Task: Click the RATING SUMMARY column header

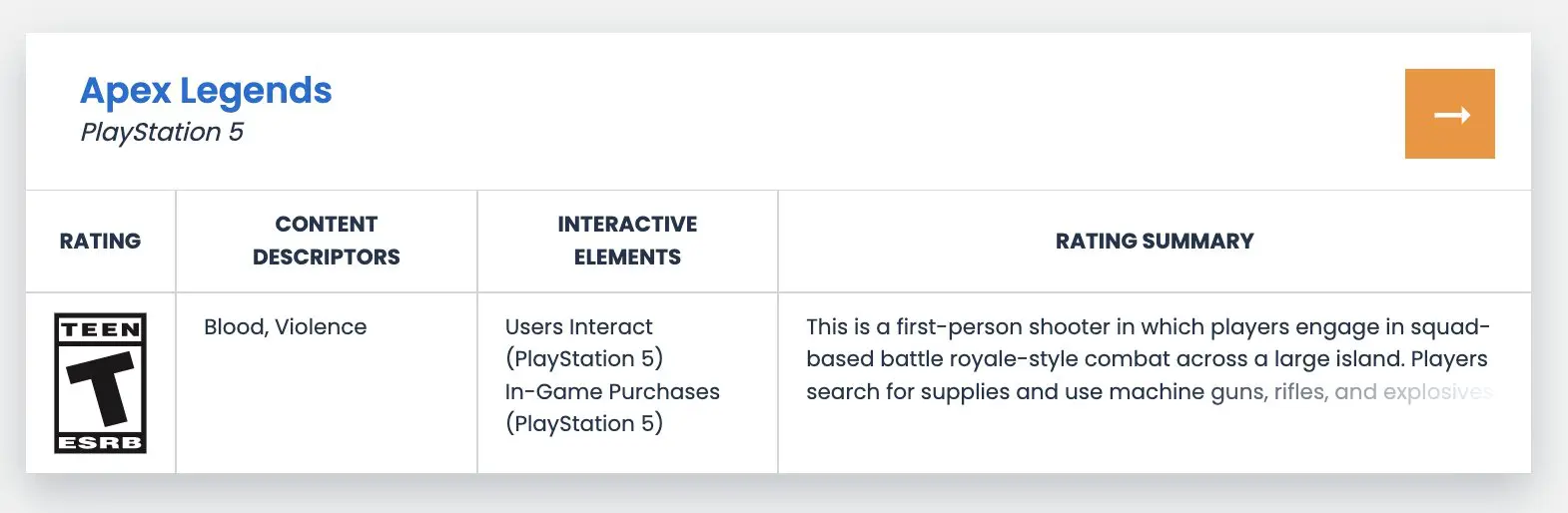Action: click(1155, 241)
